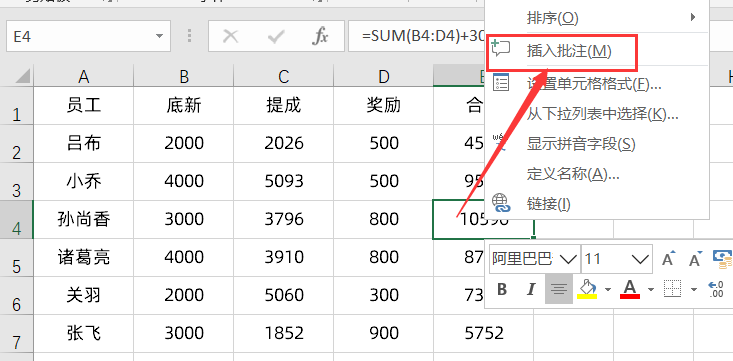This screenshot has height=361, width=733.
Task: Click the 底新 header cell
Action: coord(184,106)
